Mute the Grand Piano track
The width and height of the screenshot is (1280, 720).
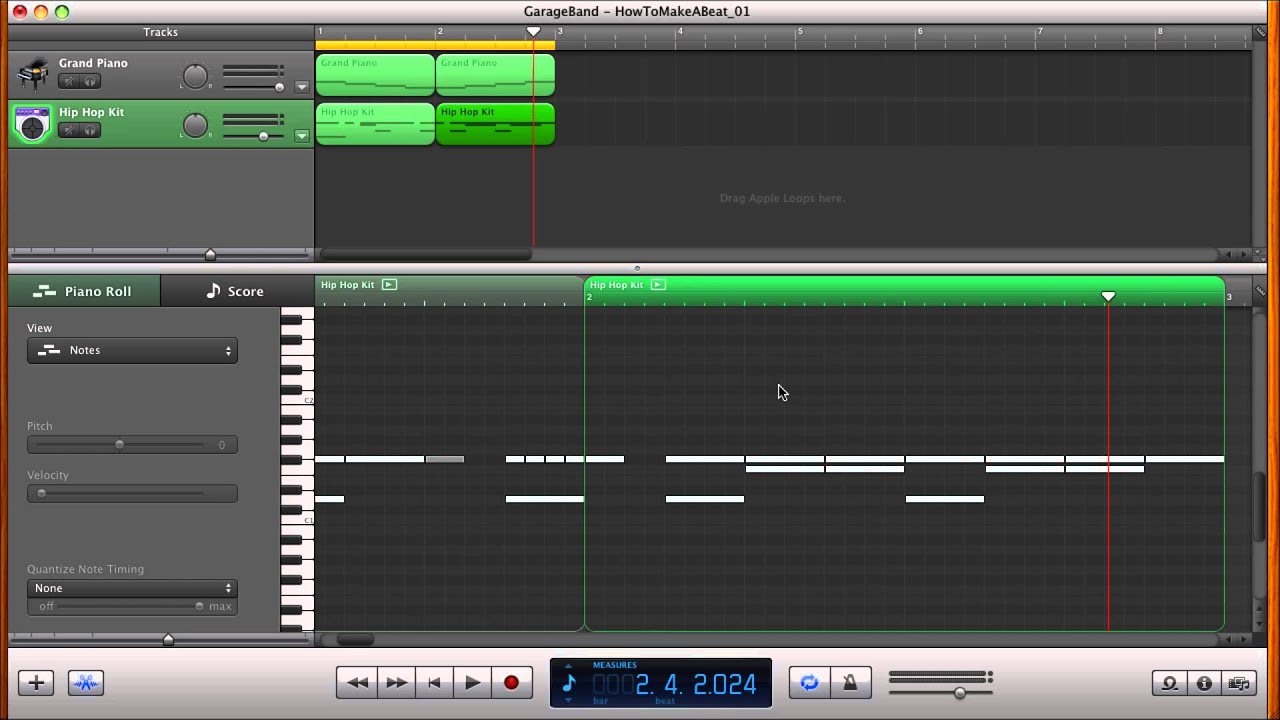click(x=69, y=81)
